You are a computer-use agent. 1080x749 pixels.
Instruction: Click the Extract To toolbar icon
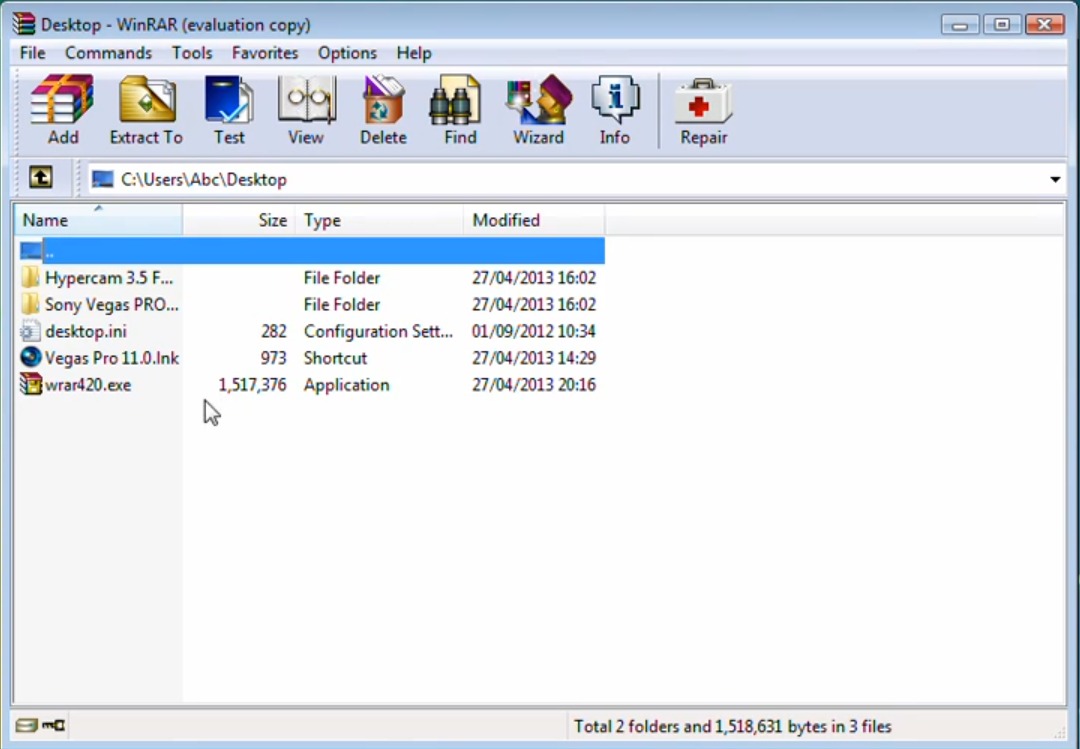(146, 109)
